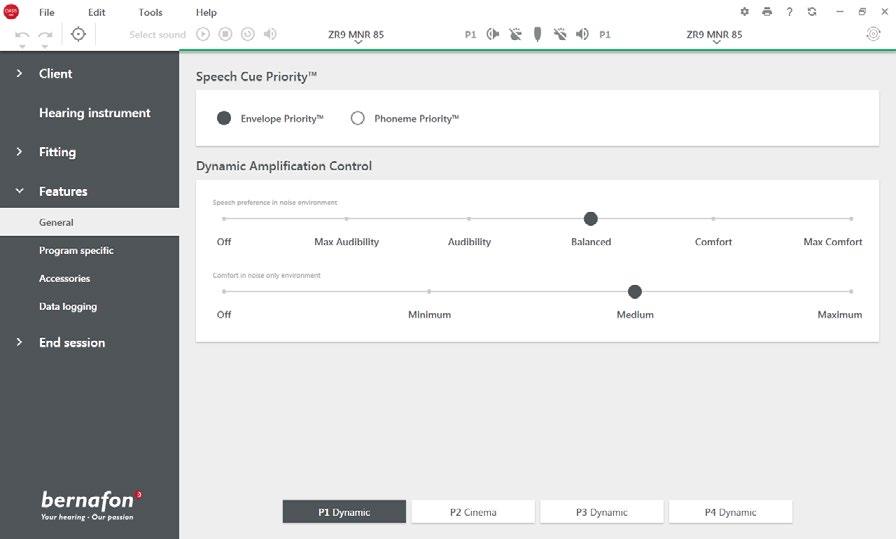Click the right P1 program label in toolbar
Screen dimensions: 896x539
(x=605, y=35)
